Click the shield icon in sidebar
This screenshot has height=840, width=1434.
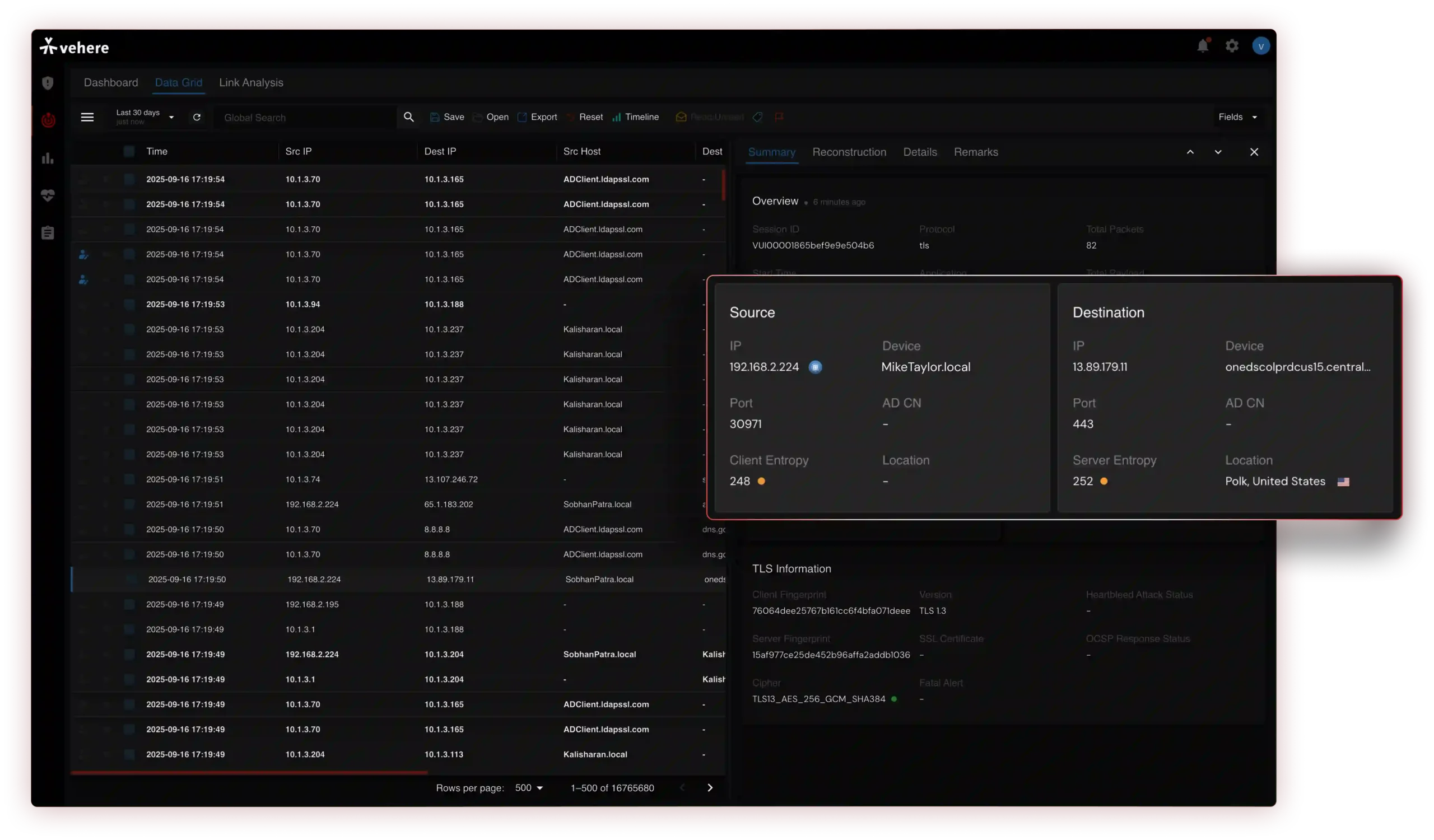[x=48, y=83]
